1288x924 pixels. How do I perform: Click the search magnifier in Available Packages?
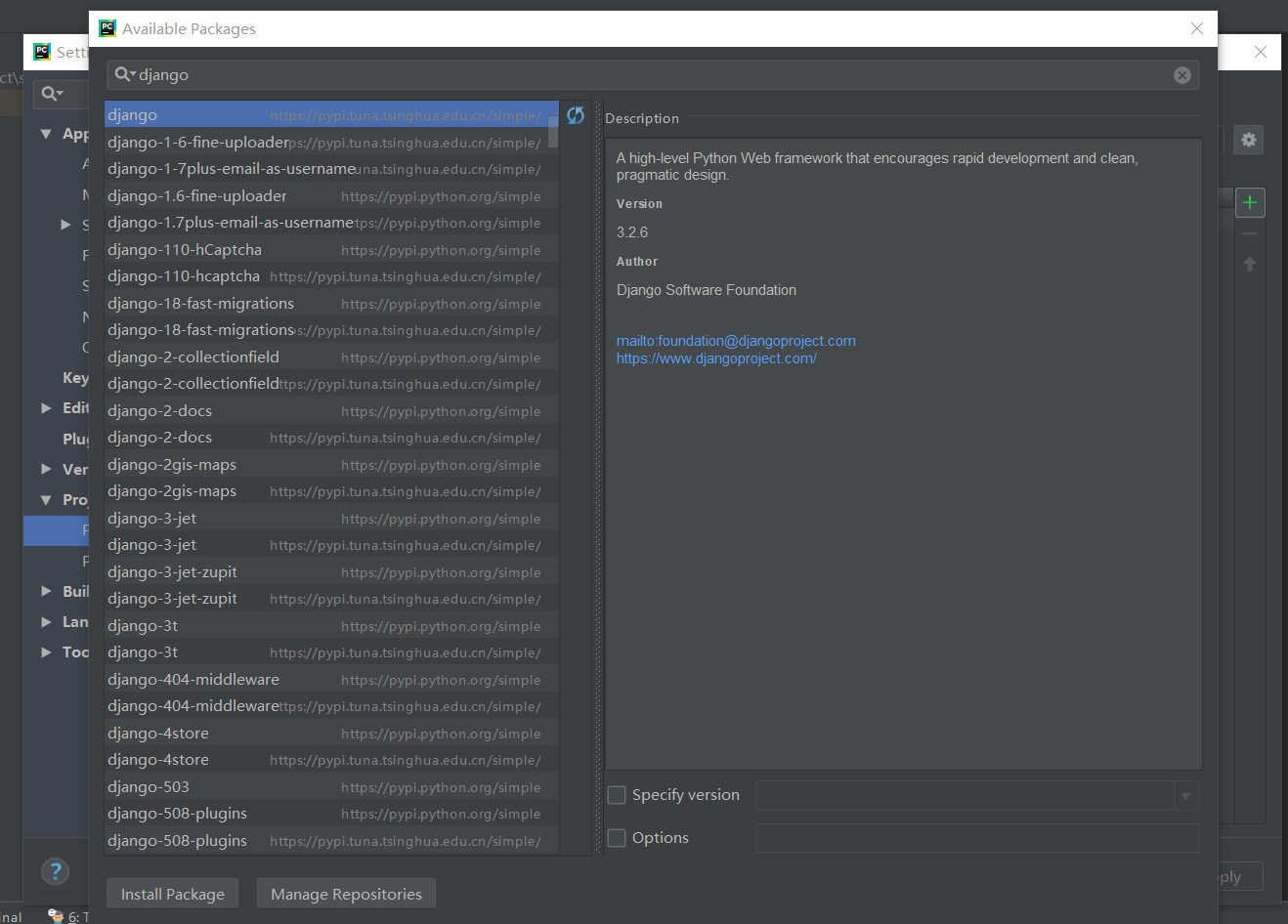[x=124, y=74]
